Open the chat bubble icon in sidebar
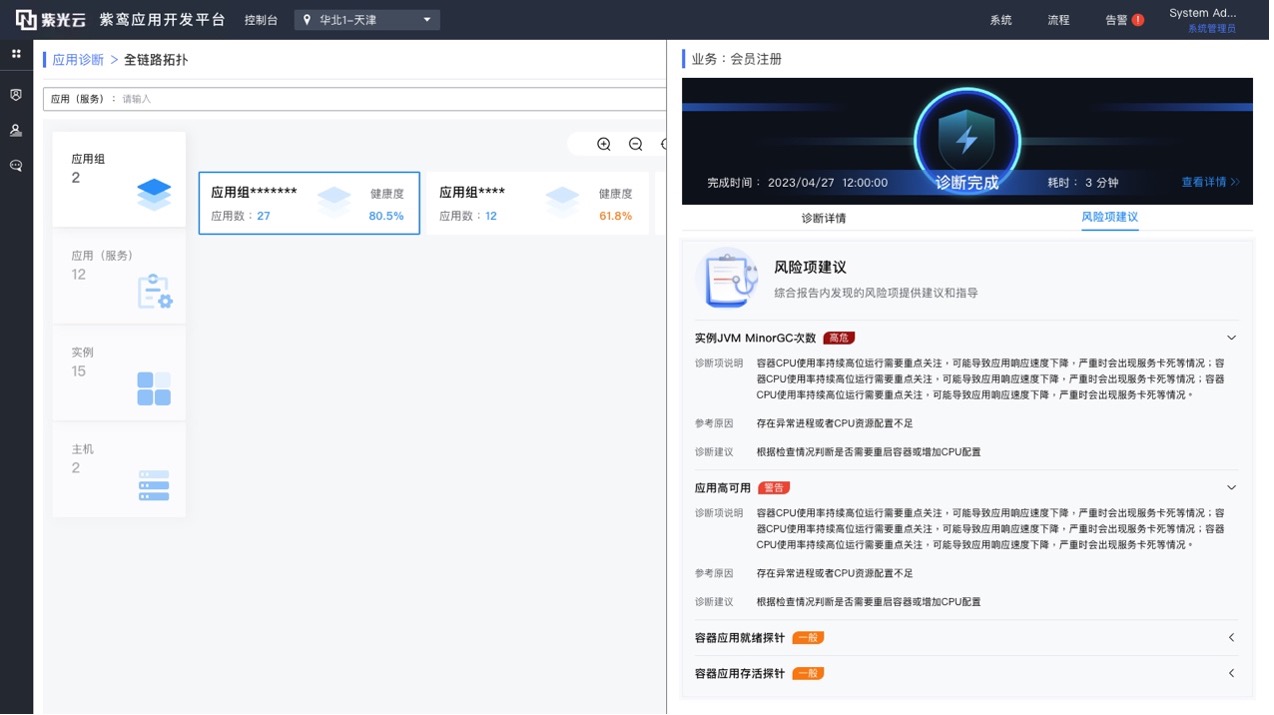This screenshot has height=715, width=1274. click(x=16, y=166)
